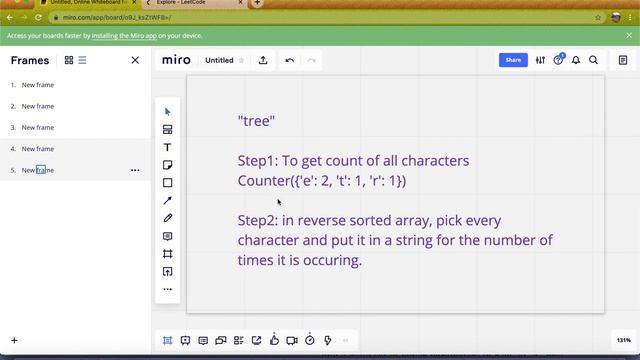This screenshot has width=640, height=360.
Task: Search the board with the magnifier icon
Action: pos(593,60)
